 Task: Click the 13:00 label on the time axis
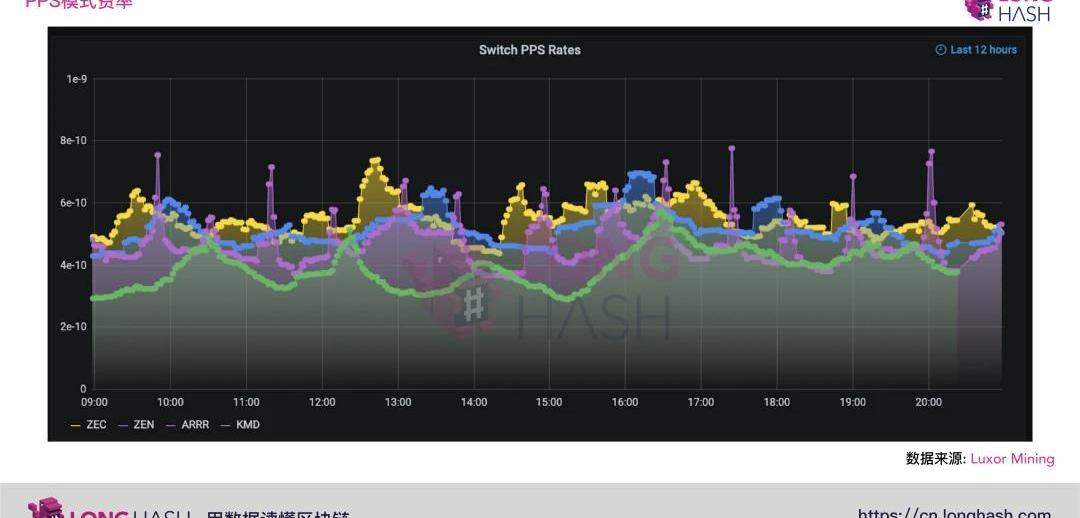(x=397, y=402)
